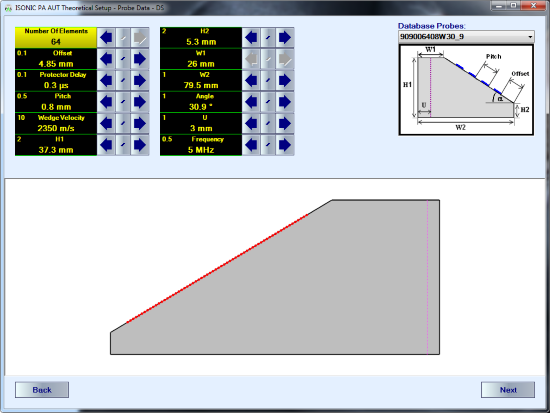Decrease Number Of Elements with left arrow

click(x=106, y=38)
